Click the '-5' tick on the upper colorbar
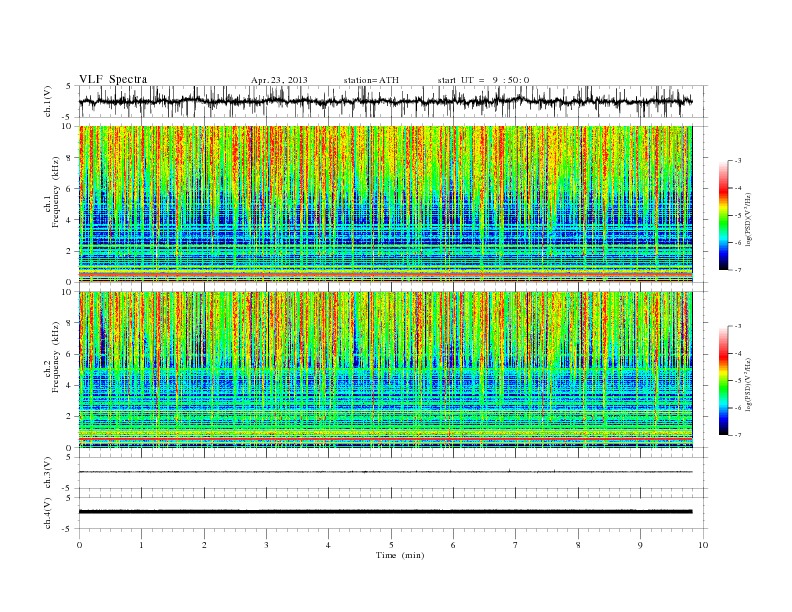The image size is (792, 612). point(738,216)
